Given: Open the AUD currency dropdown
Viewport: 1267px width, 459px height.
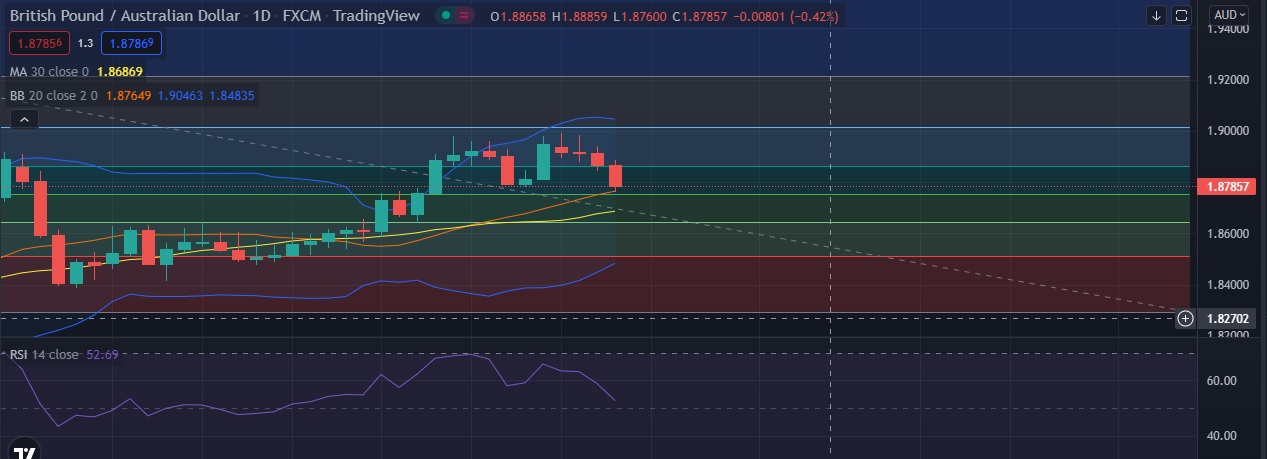Looking at the screenshot, I should click(x=1231, y=15).
